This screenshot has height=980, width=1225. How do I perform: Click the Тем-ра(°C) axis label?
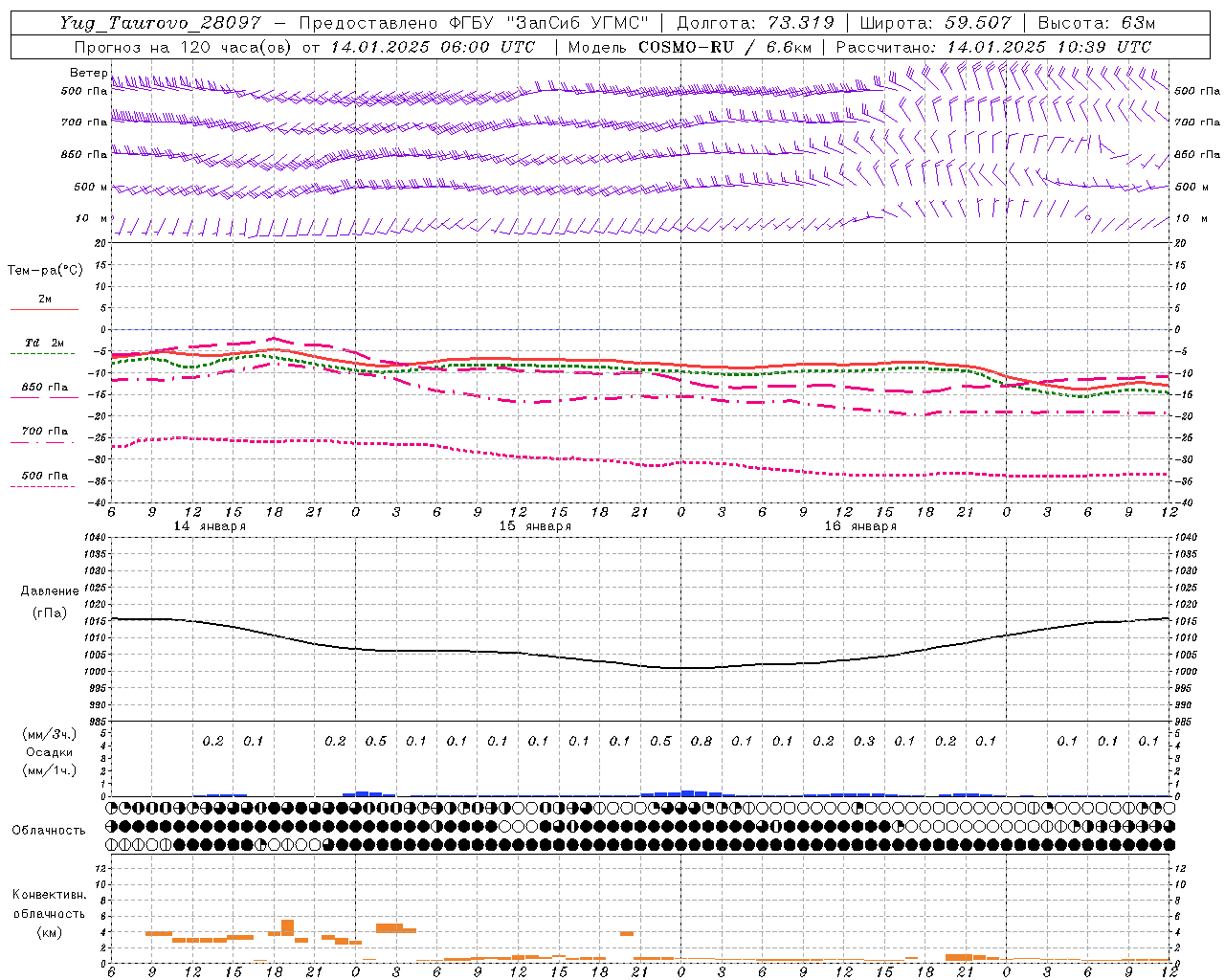45,271
